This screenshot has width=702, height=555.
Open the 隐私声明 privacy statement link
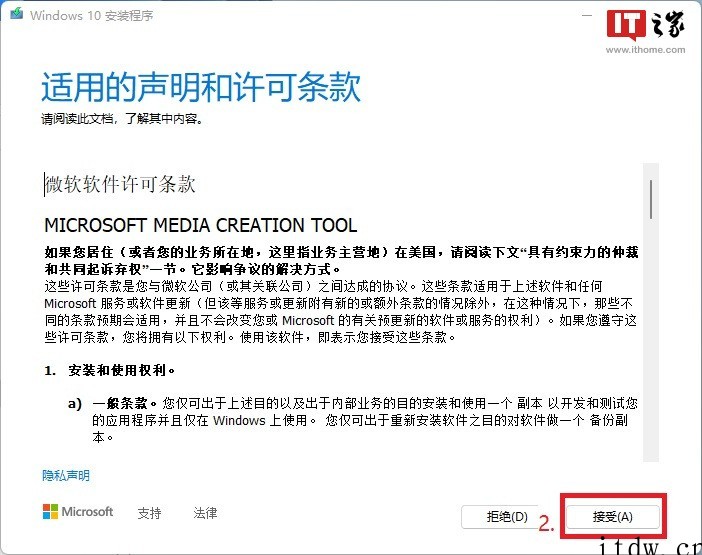point(65,476)
